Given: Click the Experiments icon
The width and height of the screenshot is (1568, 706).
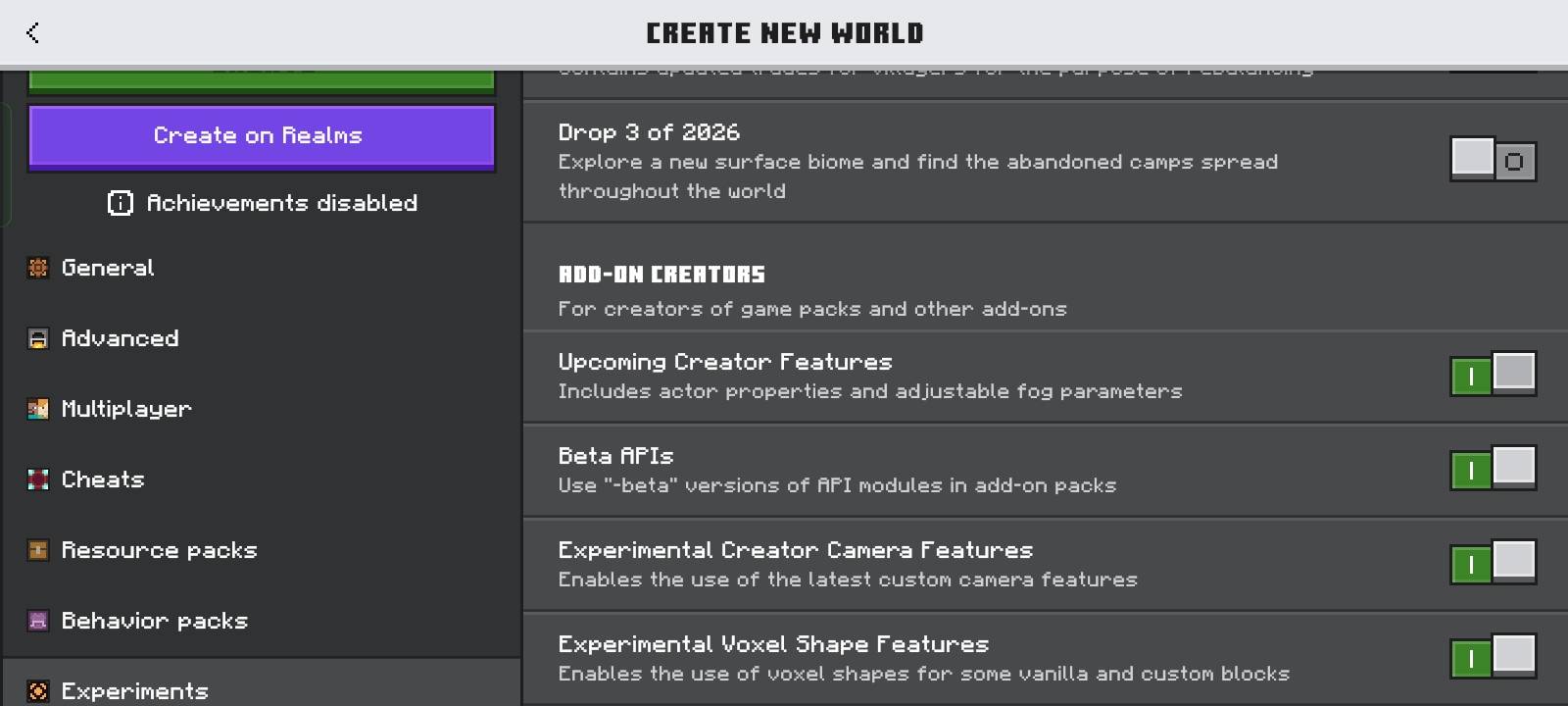Looking at the screenshot, I should [38, 691].
